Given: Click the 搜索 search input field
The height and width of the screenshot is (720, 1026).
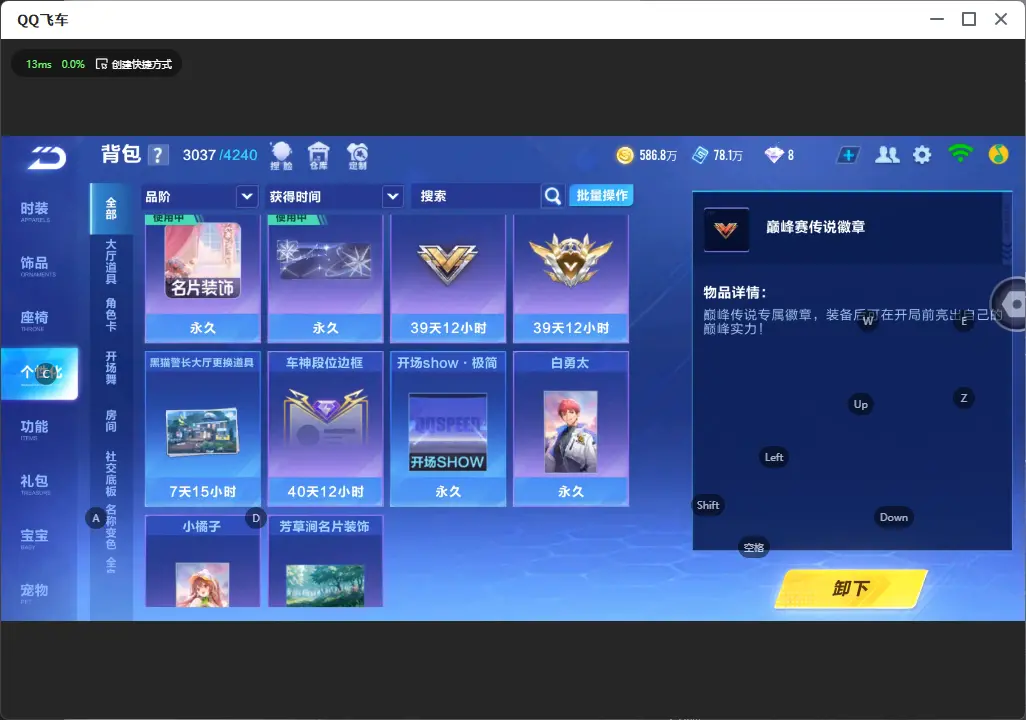Looking at the screenshot, I should coord(476,196).
